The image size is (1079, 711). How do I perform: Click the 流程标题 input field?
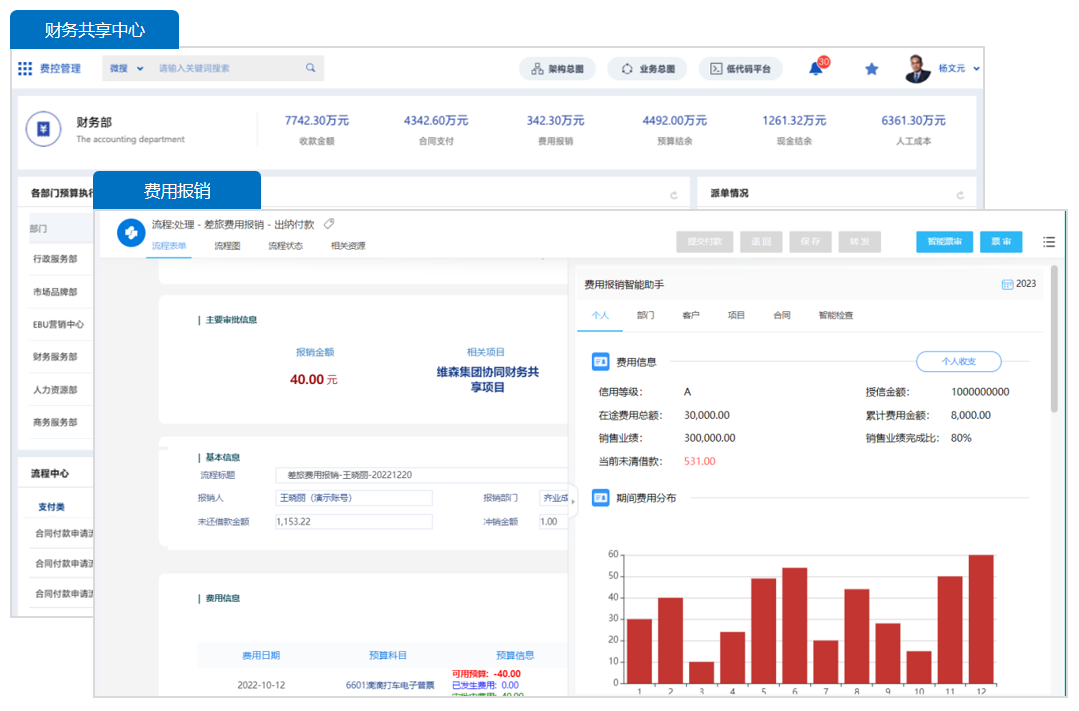(421, 475)
